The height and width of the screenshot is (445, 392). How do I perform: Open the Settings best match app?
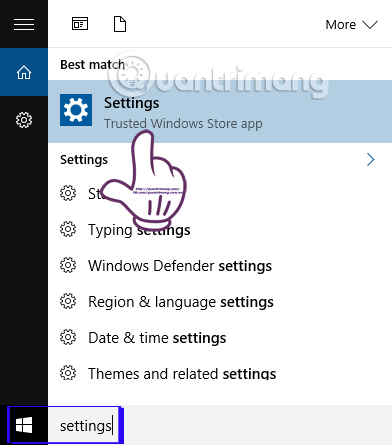[x=220, y=112]
